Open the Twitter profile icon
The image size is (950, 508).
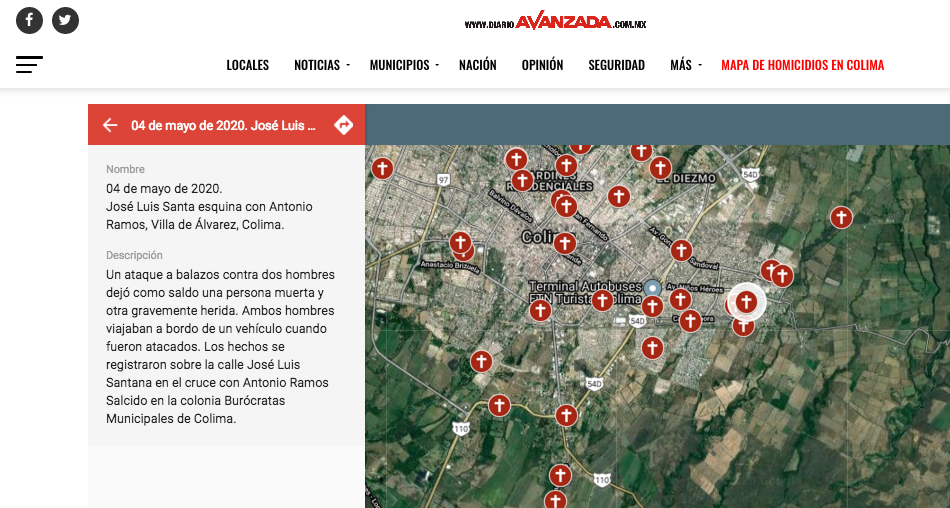click(x=65, y=20)
